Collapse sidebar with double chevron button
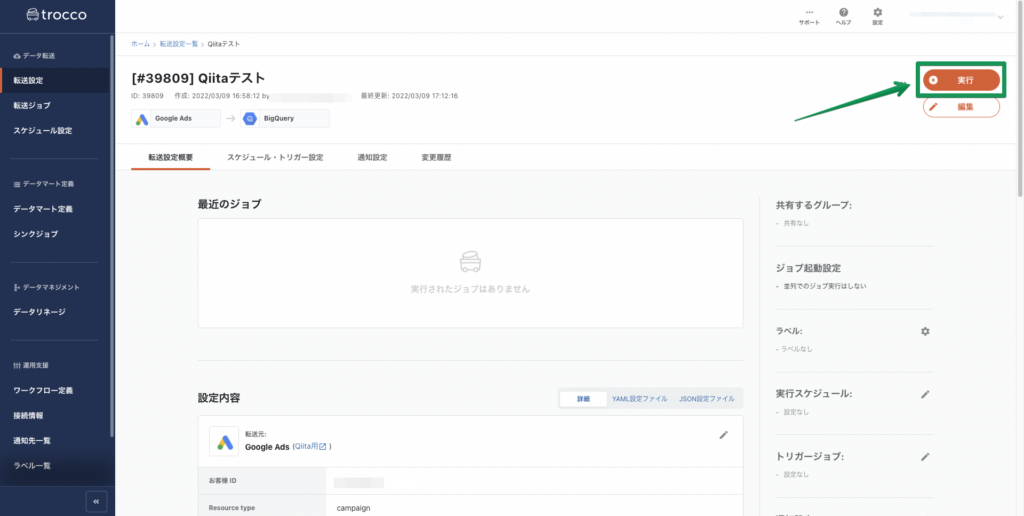The height and width of the screenshot is (516, 1024). tap(96, 501)
